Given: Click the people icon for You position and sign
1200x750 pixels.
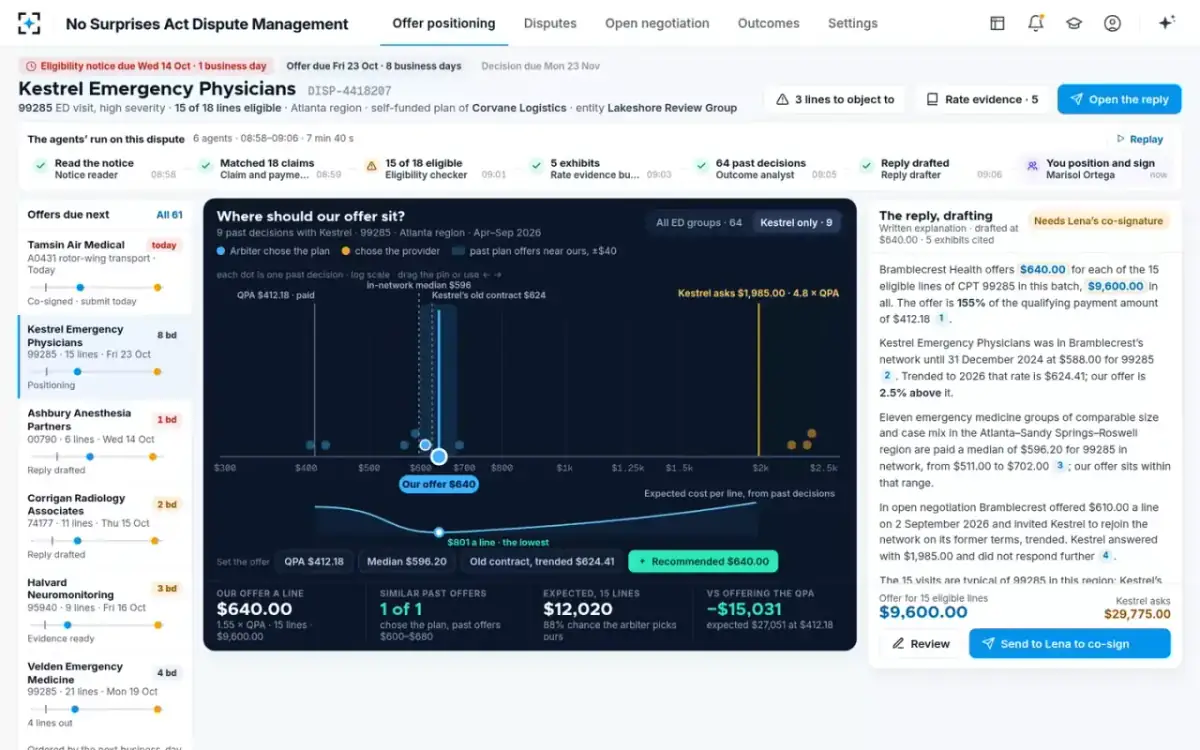Looking at the screenshot, I should pyautogui.click(x=1032, y=168).
